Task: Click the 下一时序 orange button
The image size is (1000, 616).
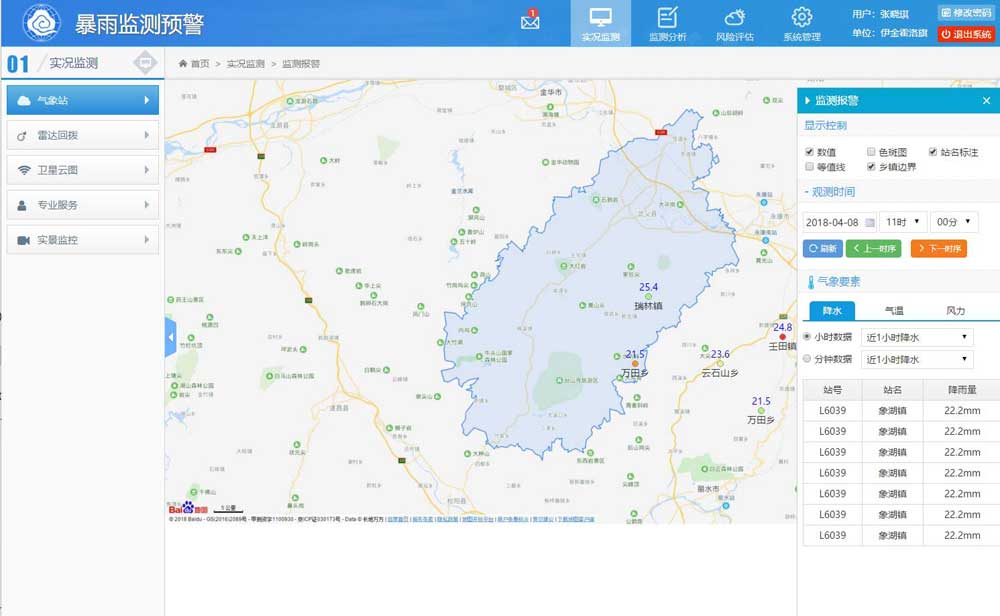Action: coord(938,248)
